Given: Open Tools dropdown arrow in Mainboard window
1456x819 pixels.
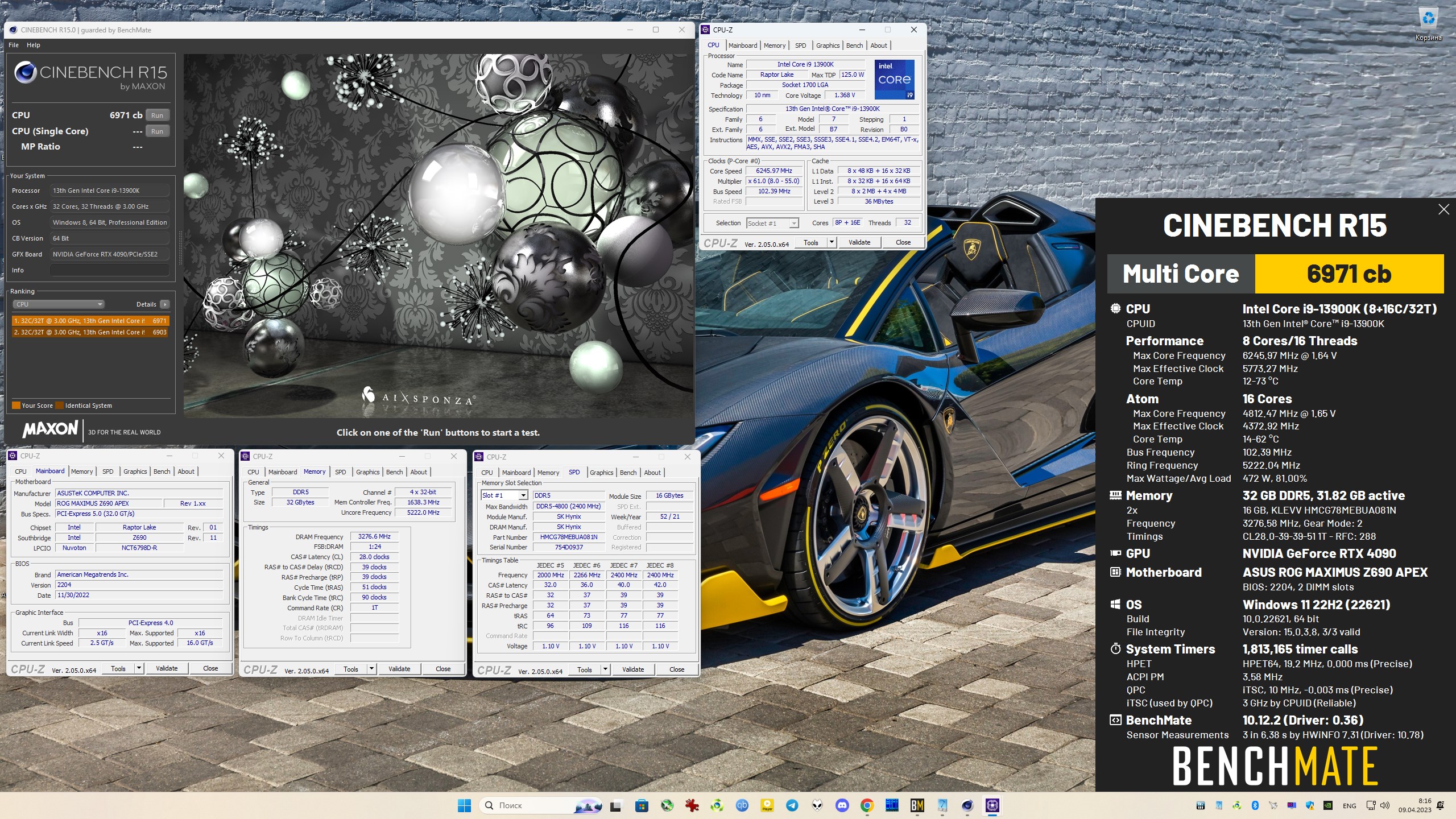Looking at the screenshot, I should coord(138,668).
